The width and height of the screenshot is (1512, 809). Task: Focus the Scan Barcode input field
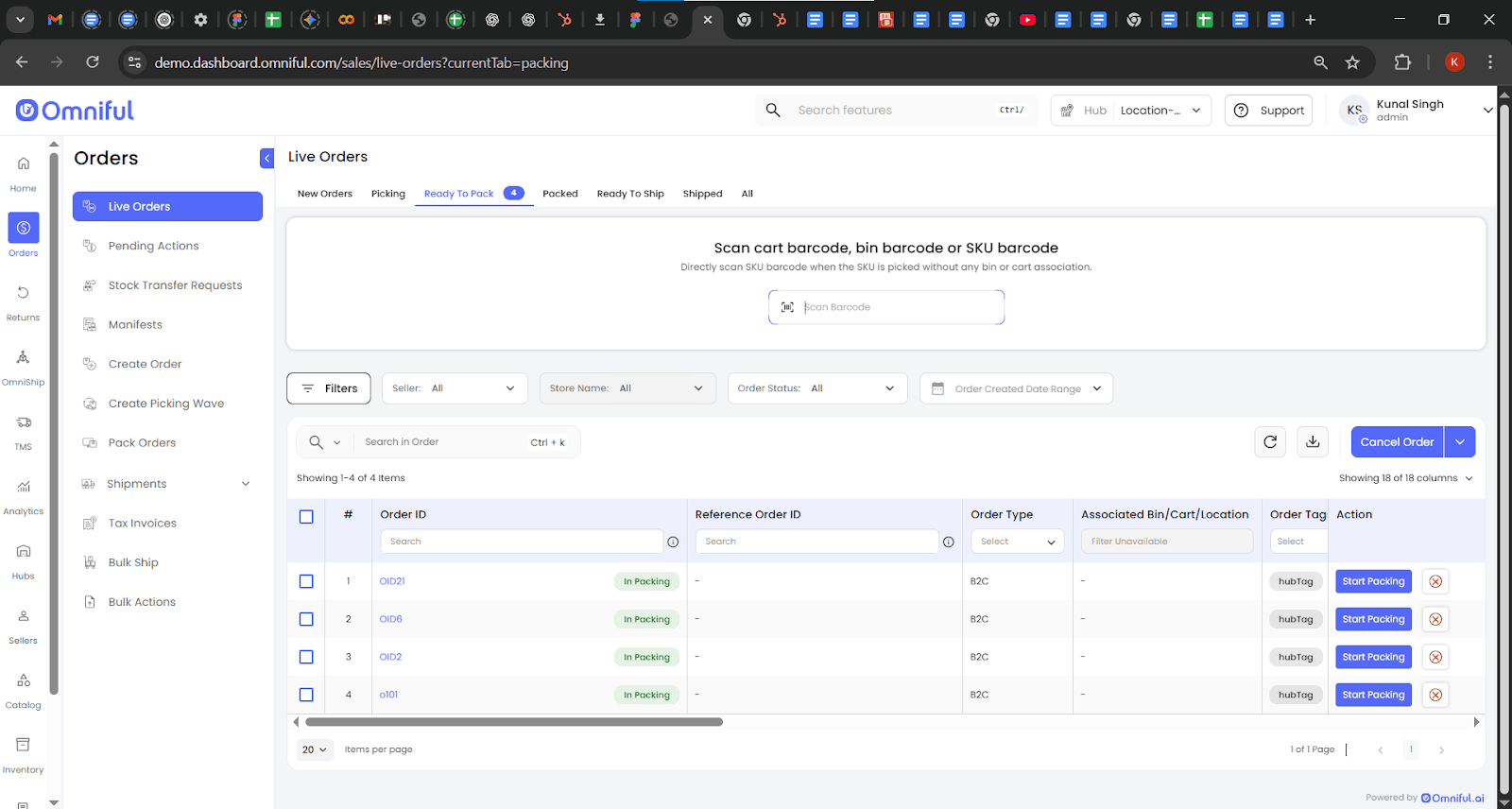(898, 307)
